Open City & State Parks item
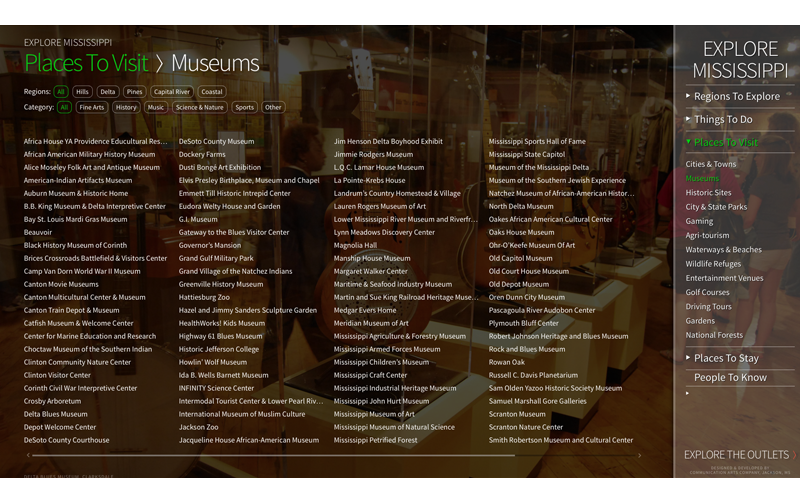800x500 pixels. tap(716, 207)
